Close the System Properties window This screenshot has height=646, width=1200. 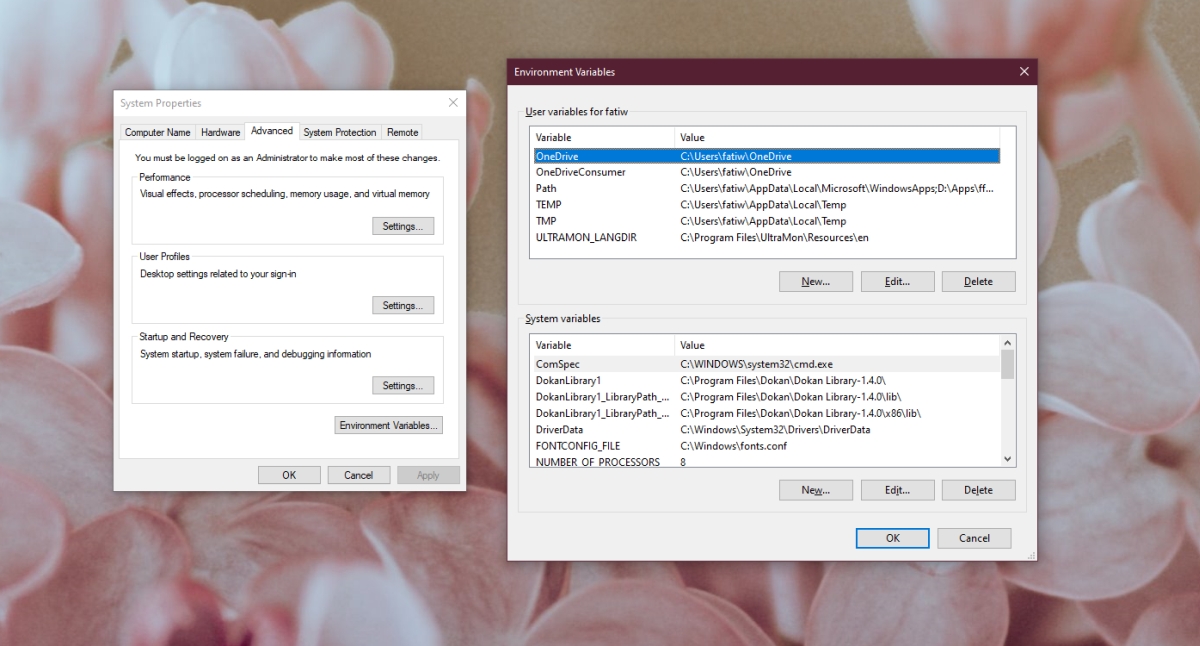452,103
